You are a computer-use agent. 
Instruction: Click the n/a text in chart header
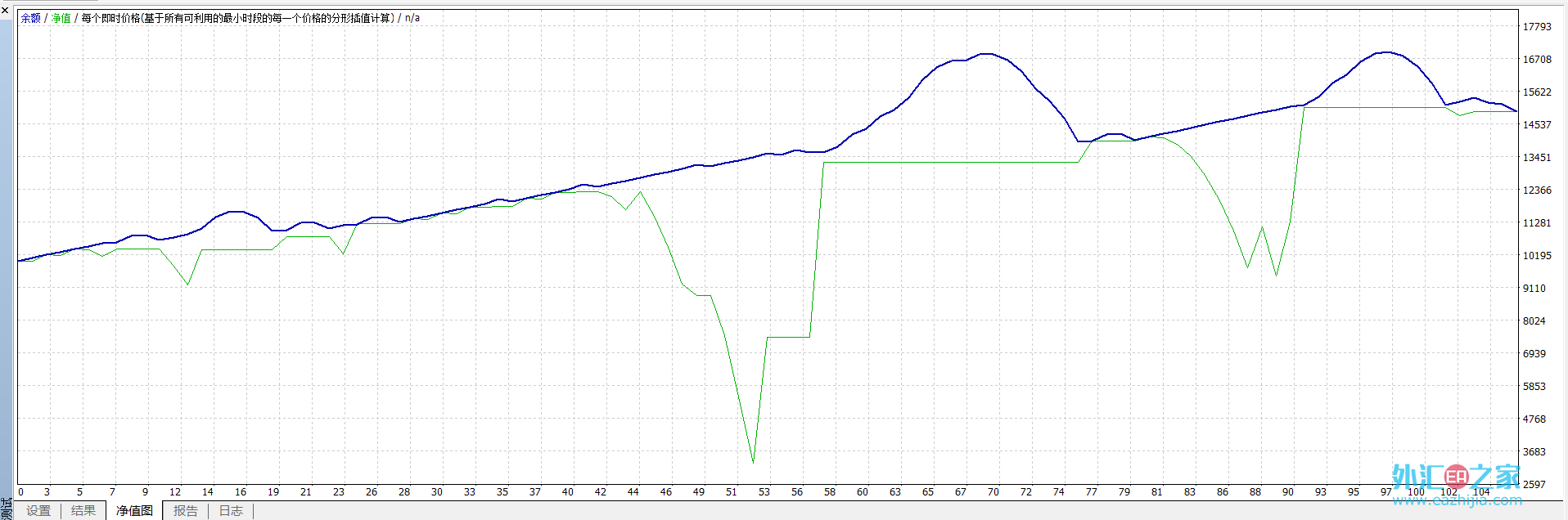point(412,18)
